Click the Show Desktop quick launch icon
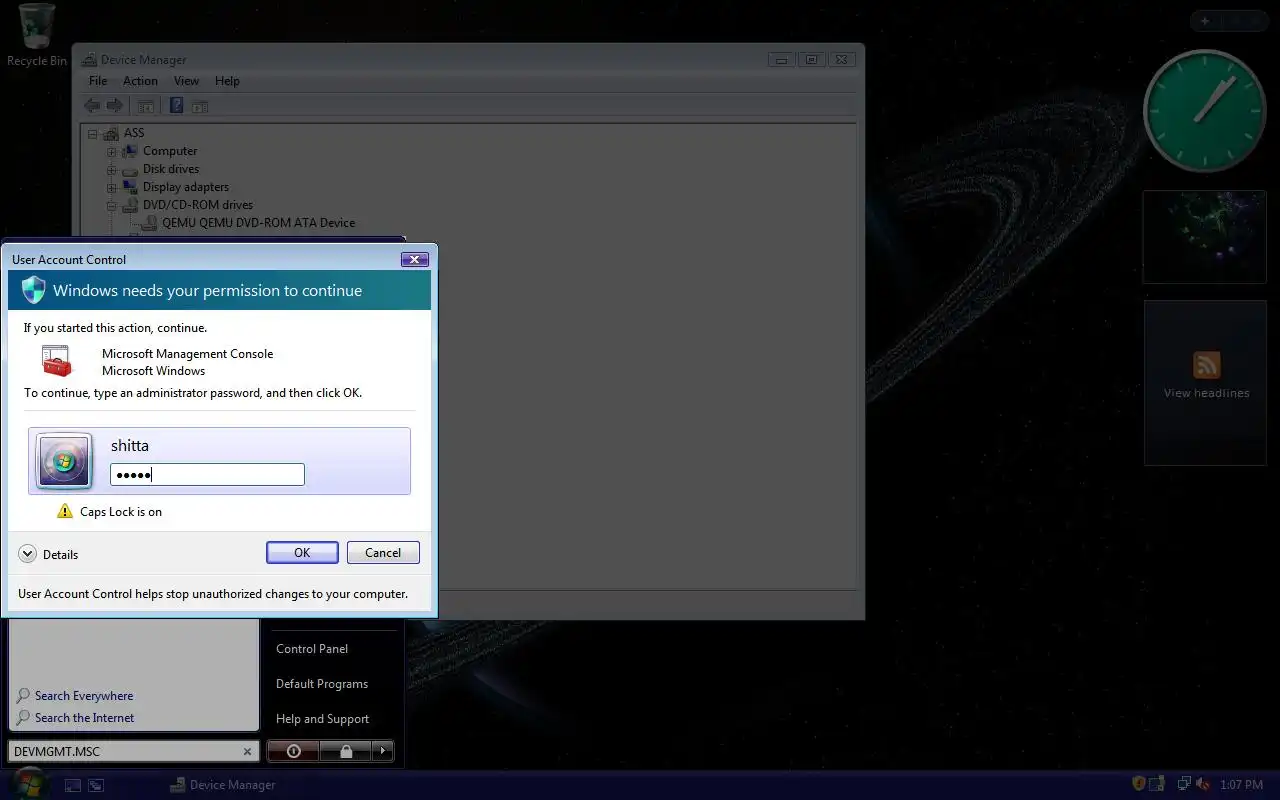1280x800 pixels. point(73,785)
